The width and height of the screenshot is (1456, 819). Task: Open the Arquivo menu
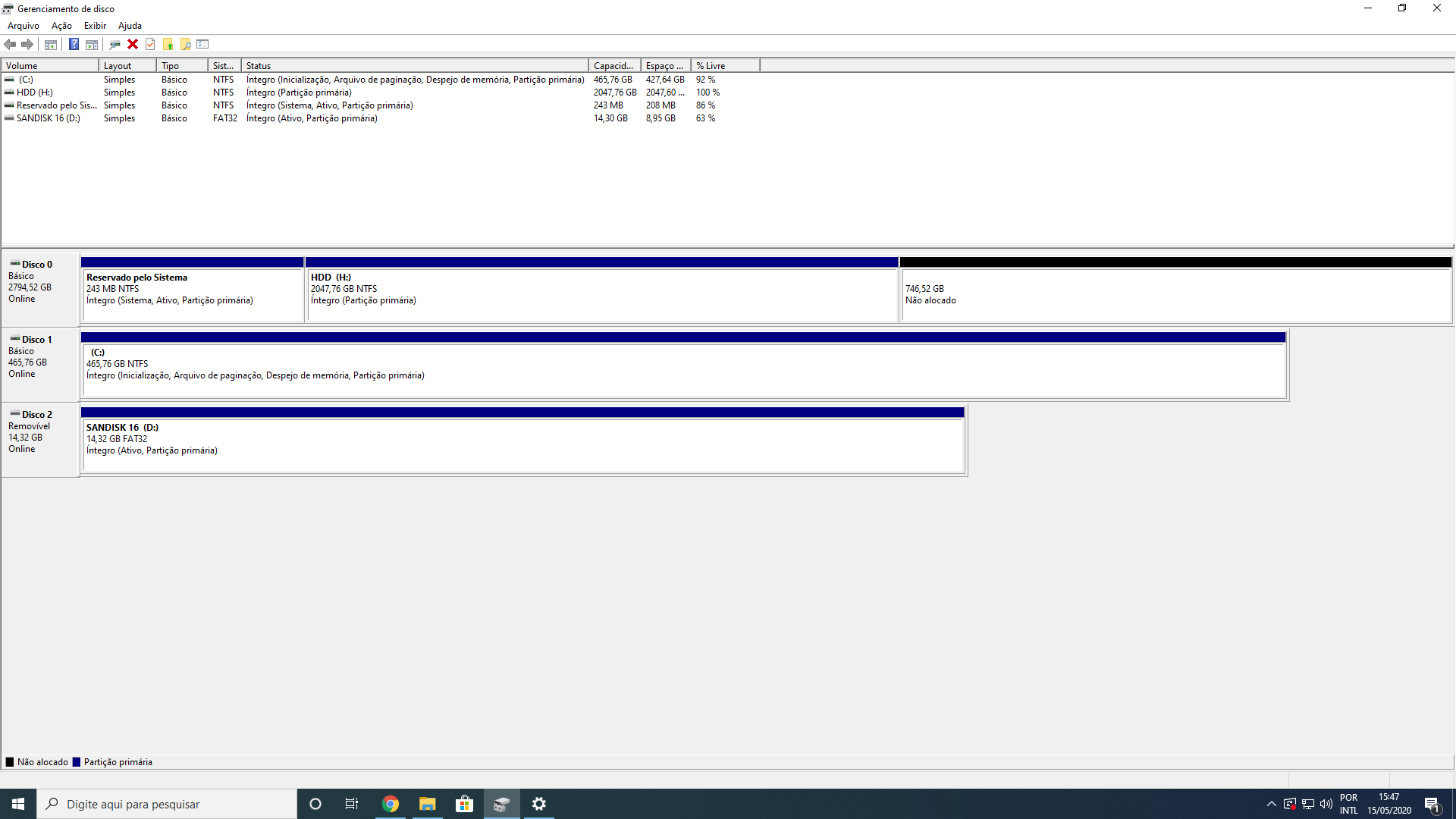(23, 26)
